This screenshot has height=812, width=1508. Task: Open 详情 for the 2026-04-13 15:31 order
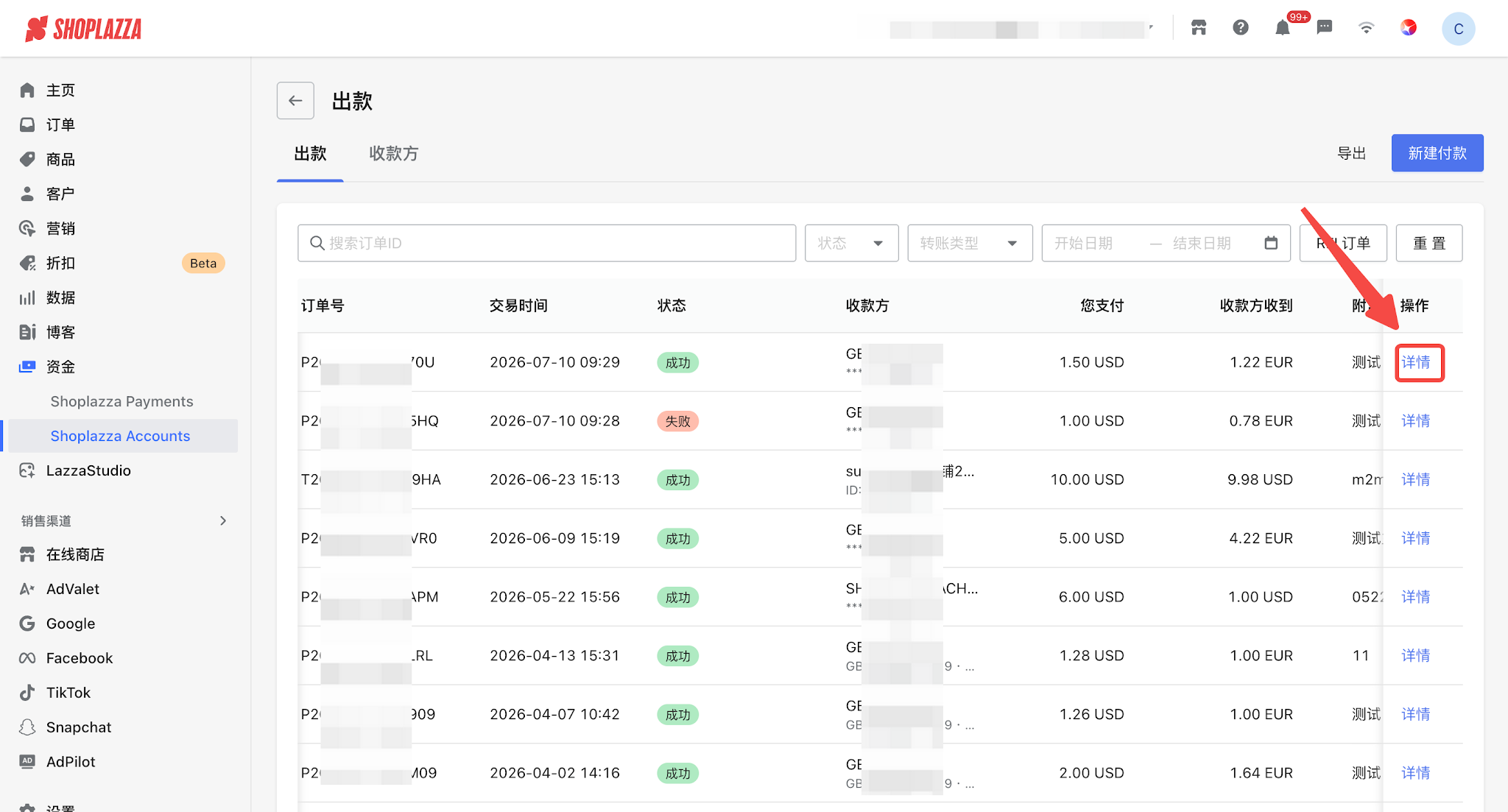point(1415,656)
